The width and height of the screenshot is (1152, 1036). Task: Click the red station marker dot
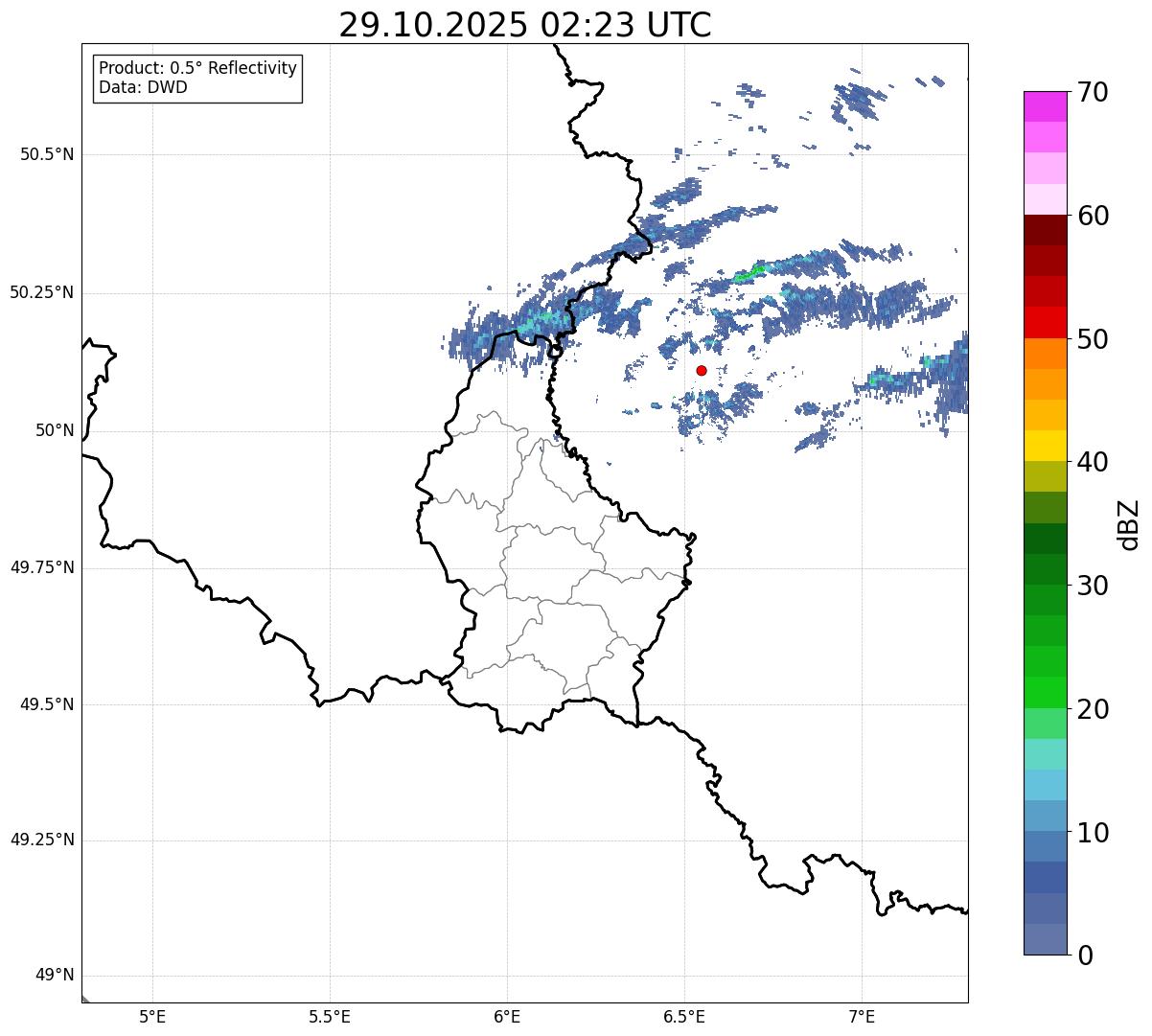(x=702, y=370)
